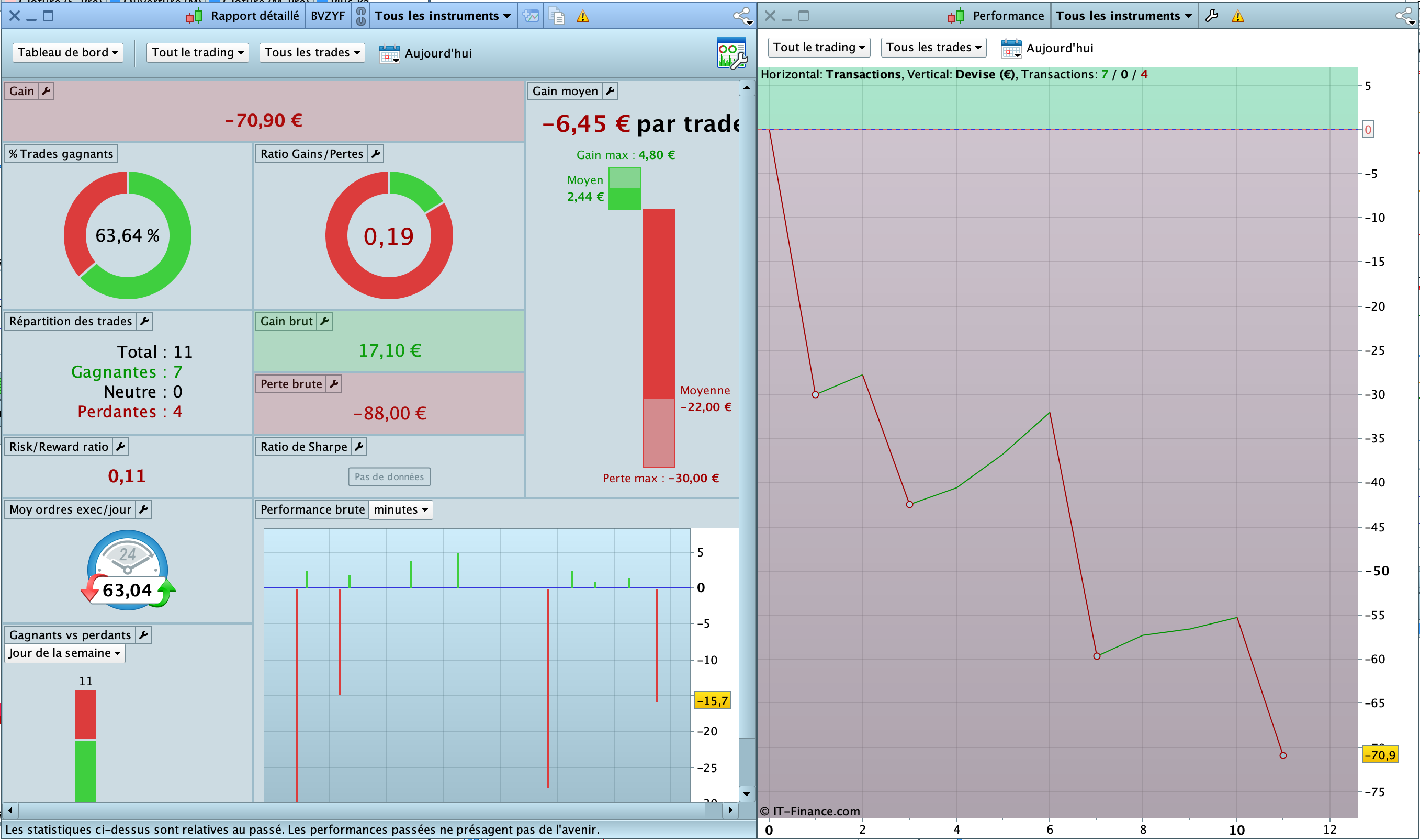Open share menu in Performance window
The image size is (1420, 840).
(1406, 16)
